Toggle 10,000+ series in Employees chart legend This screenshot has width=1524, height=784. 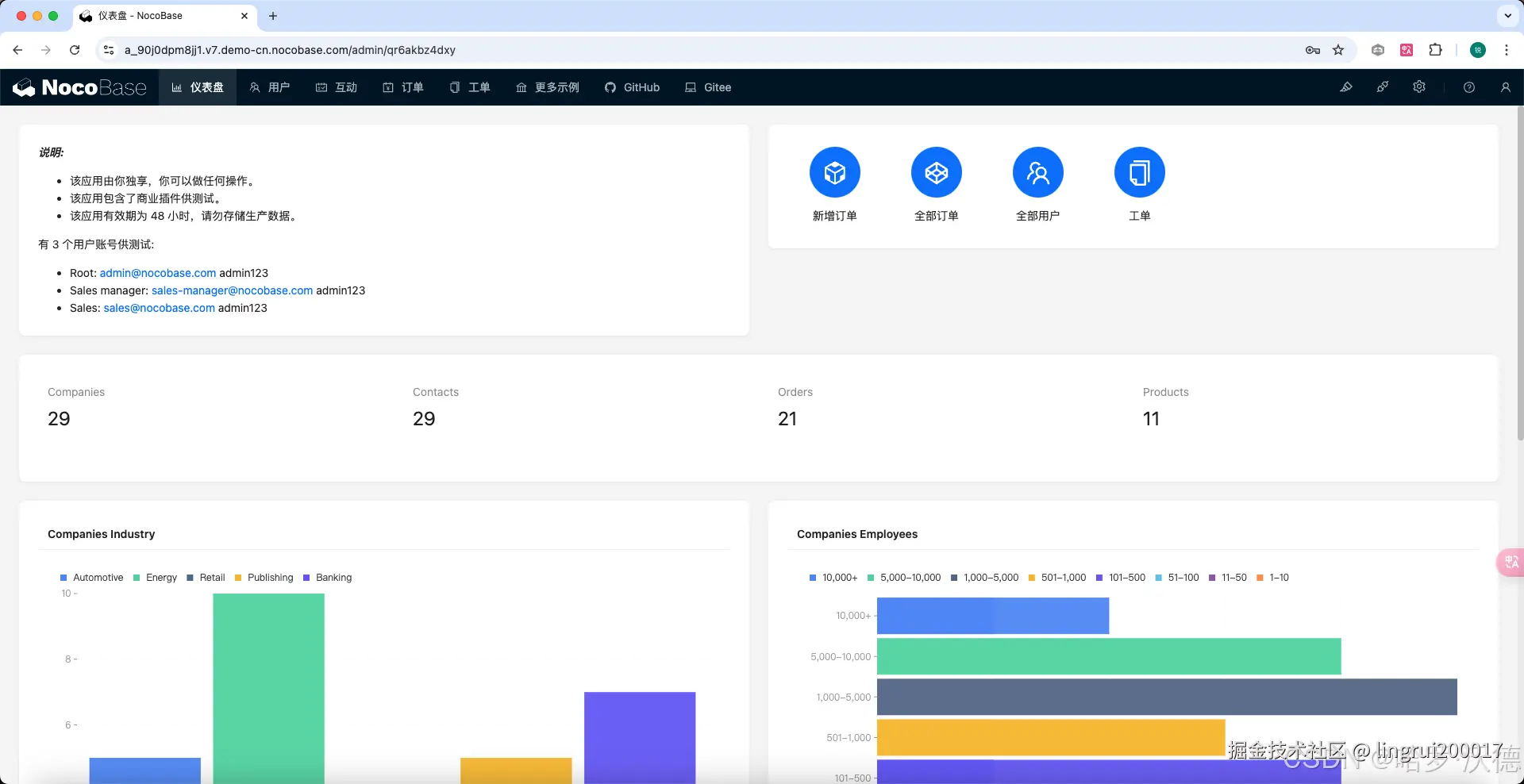click(x=833, y=578)
